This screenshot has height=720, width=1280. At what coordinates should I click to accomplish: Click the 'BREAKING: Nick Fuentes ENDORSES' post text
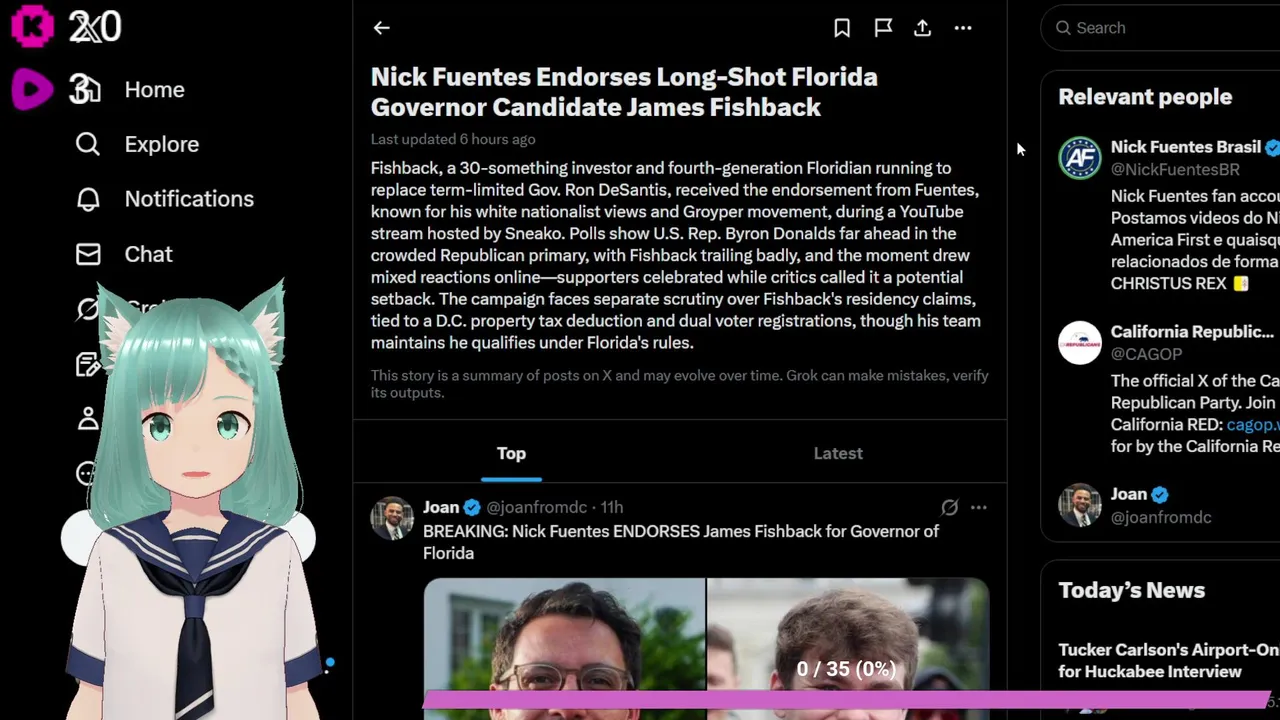681,542
